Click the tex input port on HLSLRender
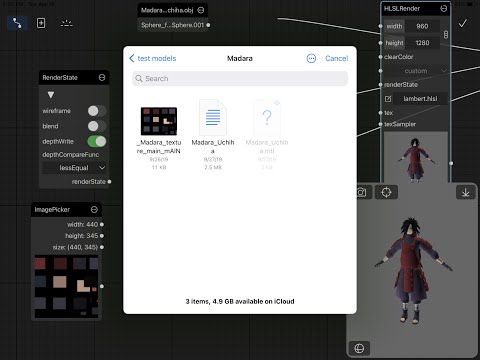The width and height of the screenshot is (480, 360). [380, 113]
